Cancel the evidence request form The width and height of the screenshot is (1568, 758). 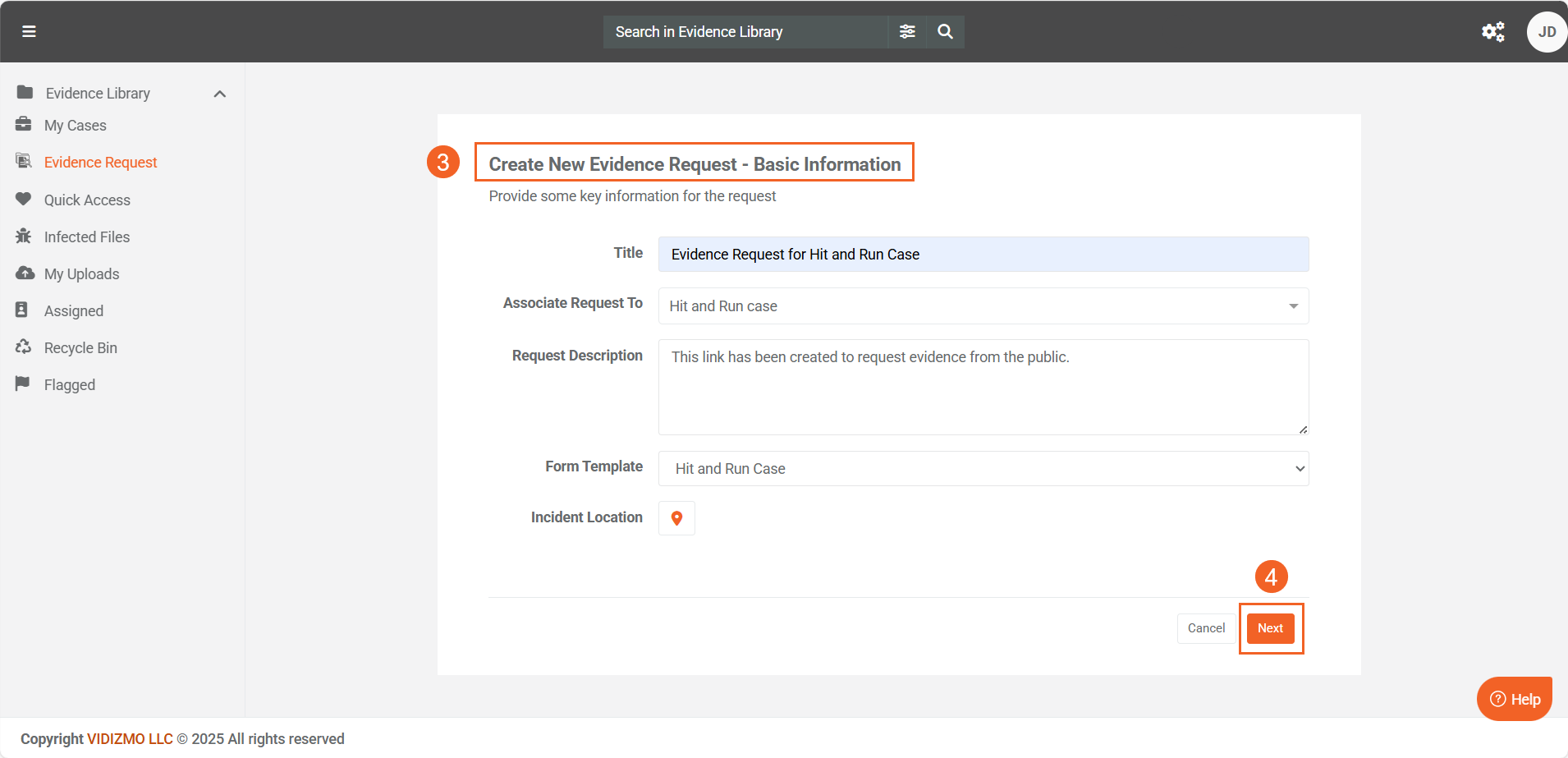(1206, 628)
